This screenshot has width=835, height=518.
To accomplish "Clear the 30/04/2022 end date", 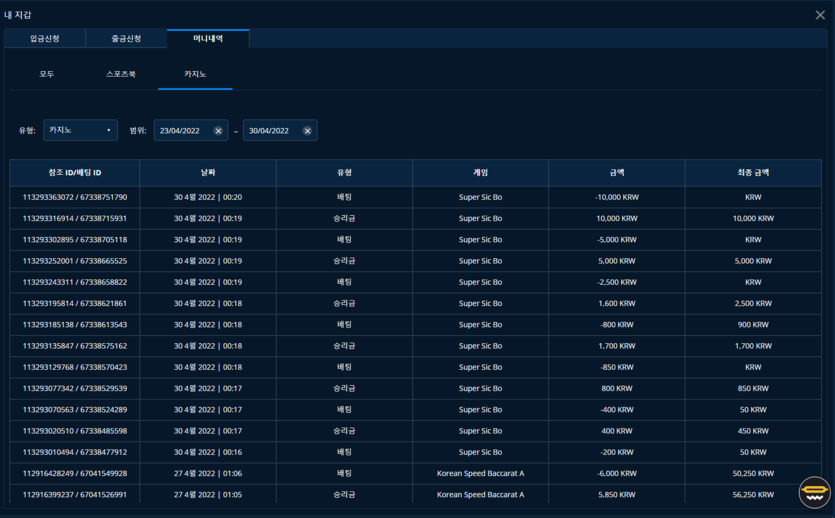I will [307, 131].
